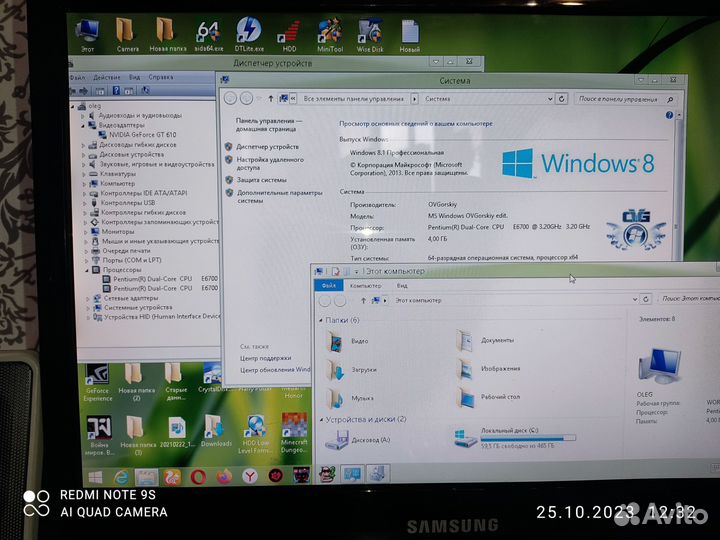
Task: Click the help icon in Система window
Action: 669,115
